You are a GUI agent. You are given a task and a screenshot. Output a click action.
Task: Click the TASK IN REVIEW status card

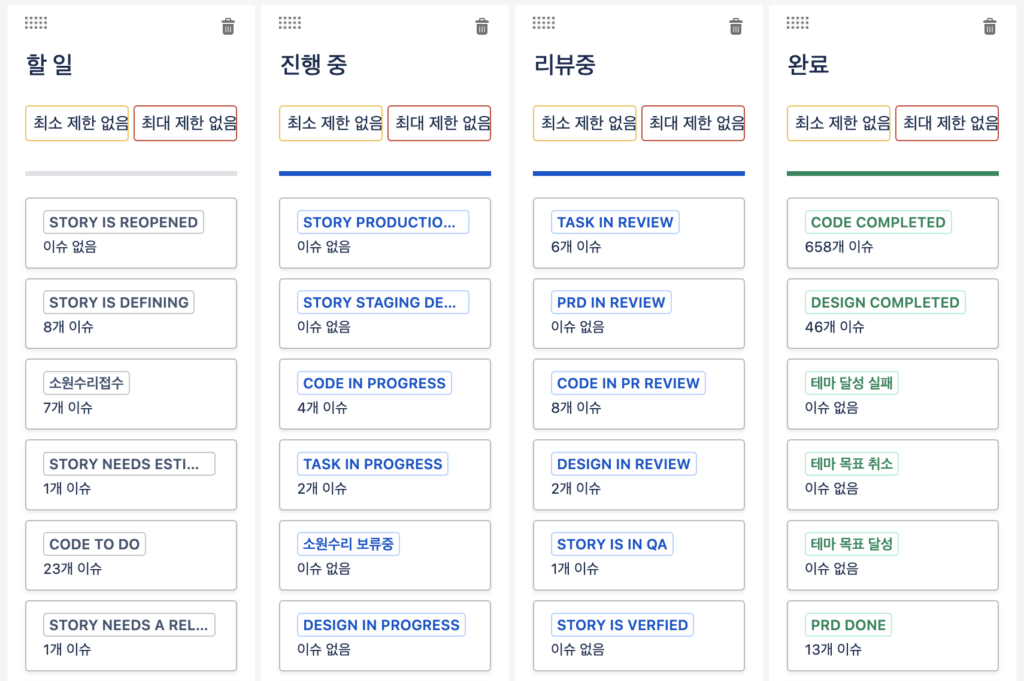click(639, 233)
